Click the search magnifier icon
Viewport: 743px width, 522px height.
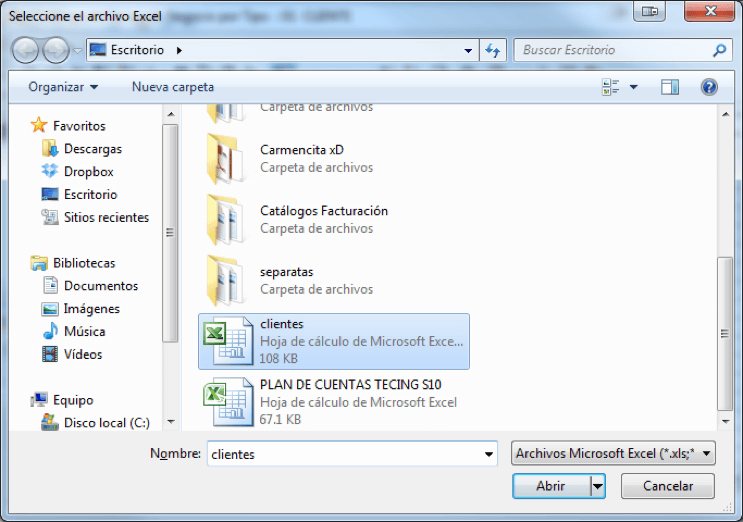tap(719, 50)
